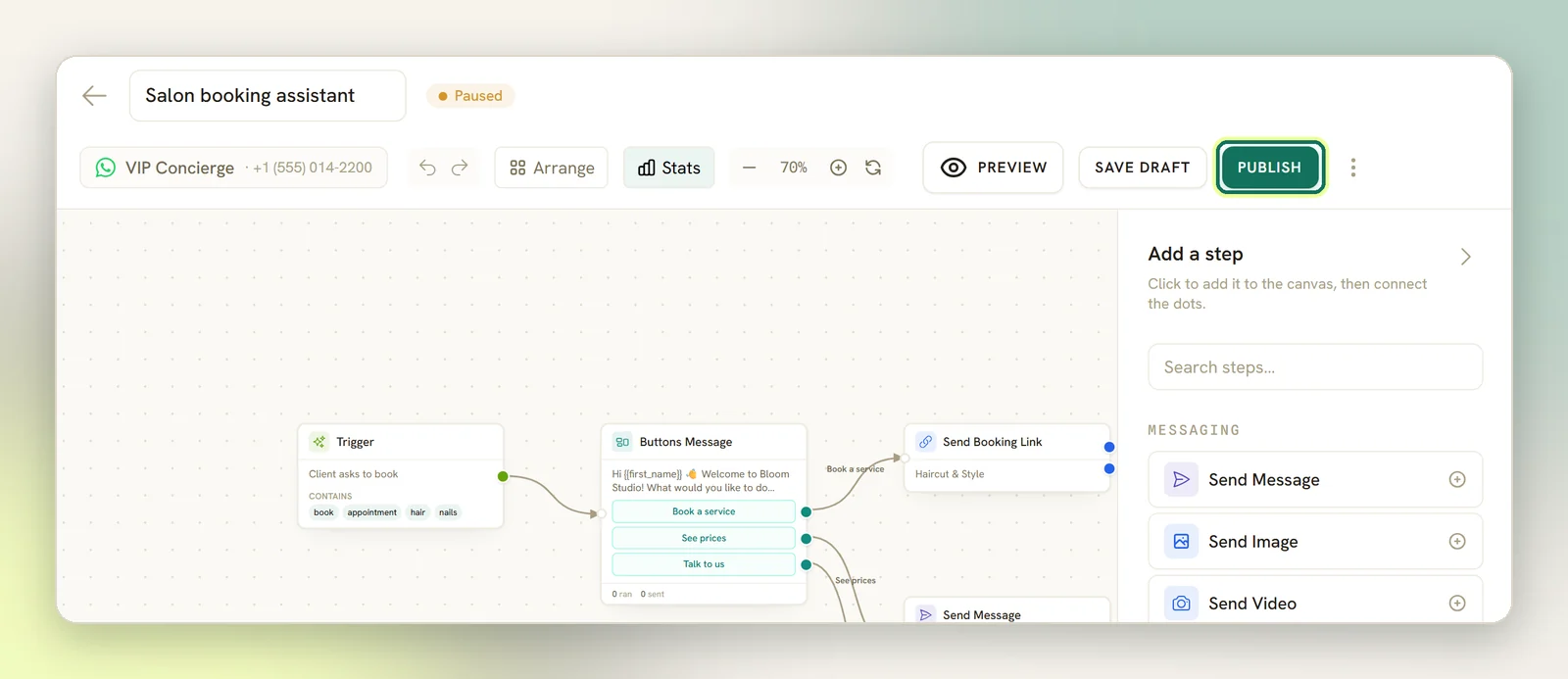1568x679 pixels.
Task: Click the output dot beside 'See prices'
Action: click(806, 538)
